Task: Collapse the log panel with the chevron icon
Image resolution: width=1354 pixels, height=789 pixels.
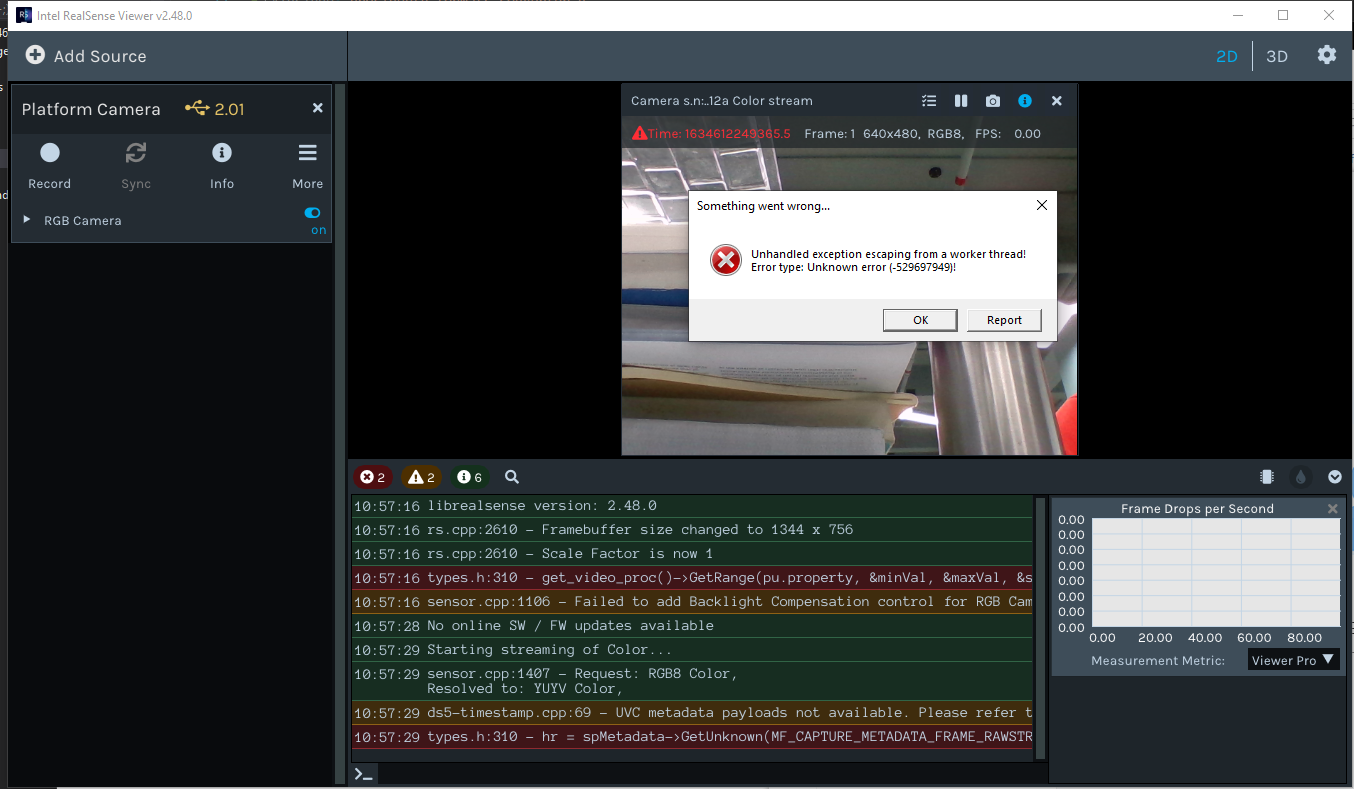Action: [1334, 477]
